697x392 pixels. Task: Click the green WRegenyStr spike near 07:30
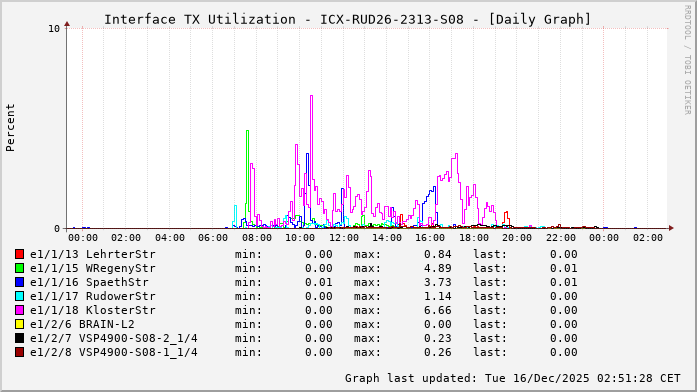247,131
